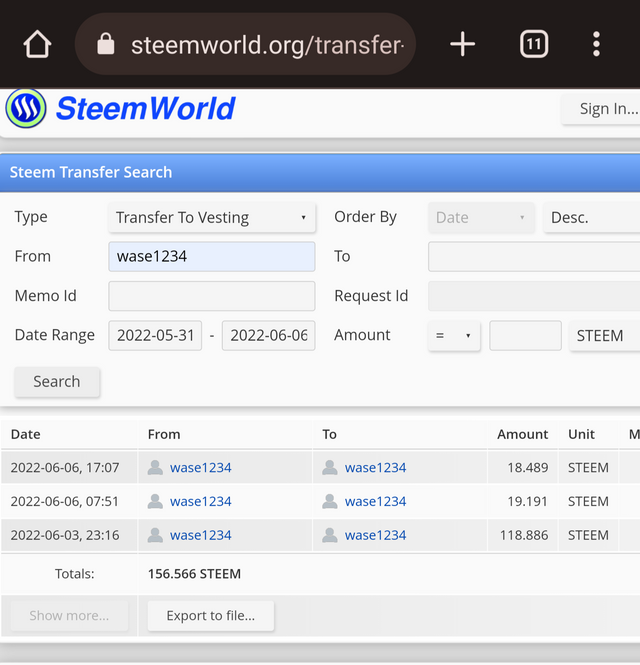
Task: Click the Request Id input field
Action: (534, 296)
